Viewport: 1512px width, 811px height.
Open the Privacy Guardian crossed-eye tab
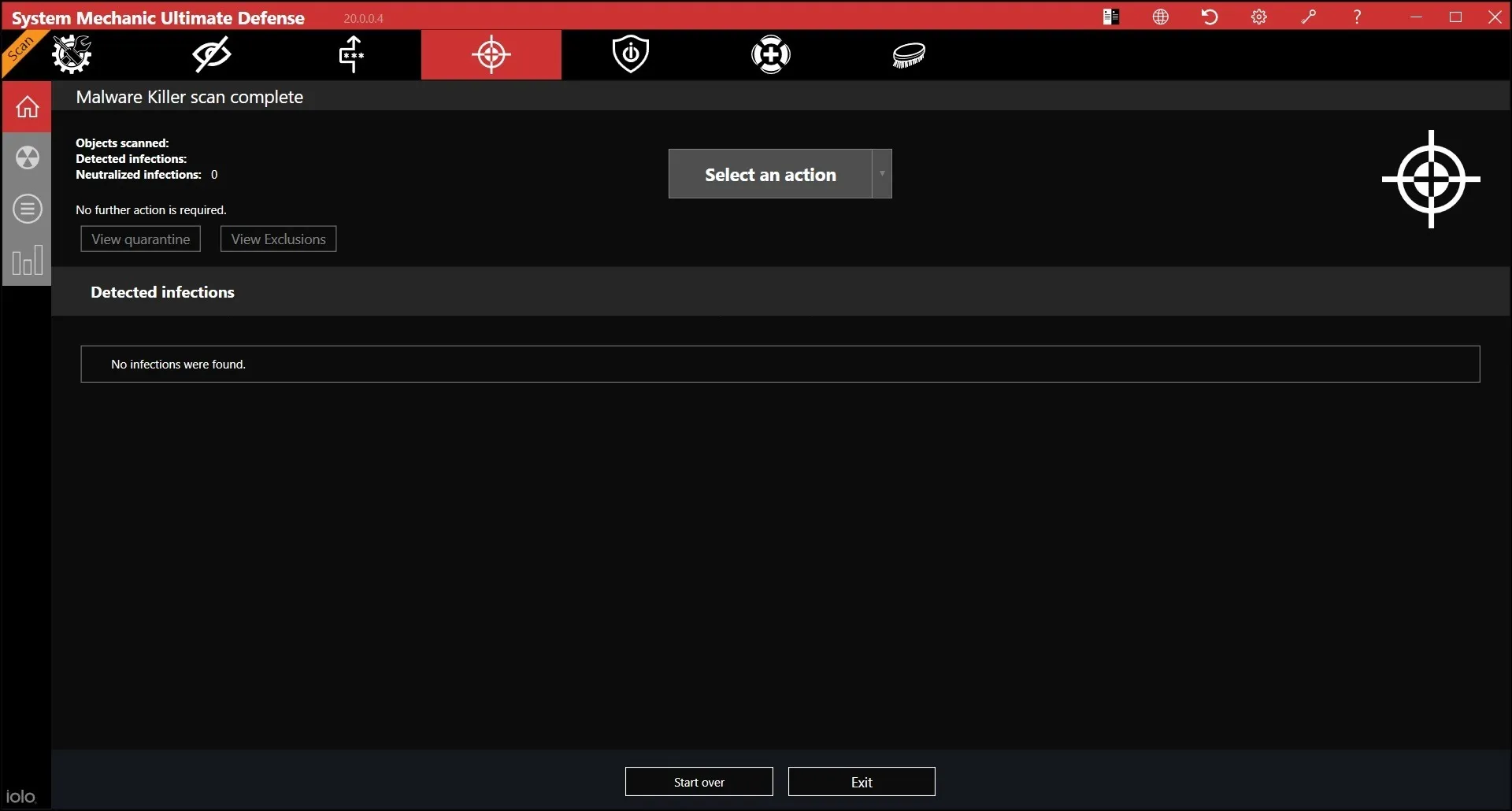pos(211,54)
